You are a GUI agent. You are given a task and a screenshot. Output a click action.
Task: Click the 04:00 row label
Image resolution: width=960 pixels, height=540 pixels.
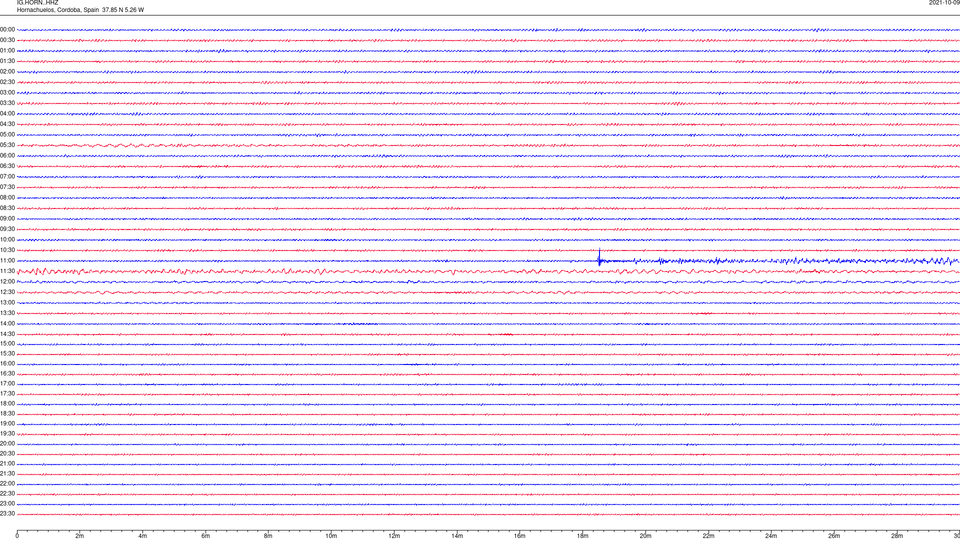coord(7,113)
